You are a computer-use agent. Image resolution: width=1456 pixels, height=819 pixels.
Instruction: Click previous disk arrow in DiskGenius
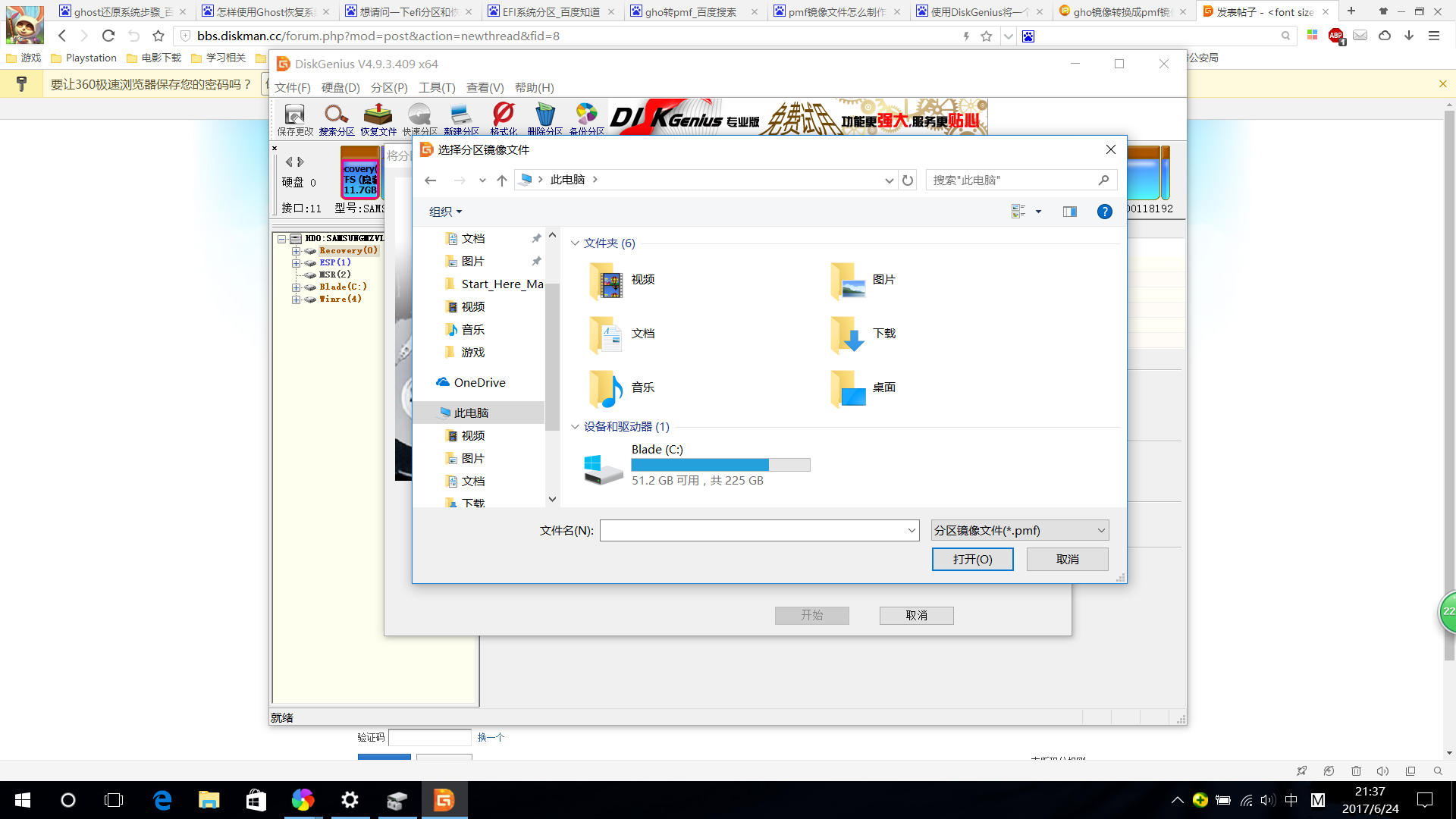pos(288,162)
